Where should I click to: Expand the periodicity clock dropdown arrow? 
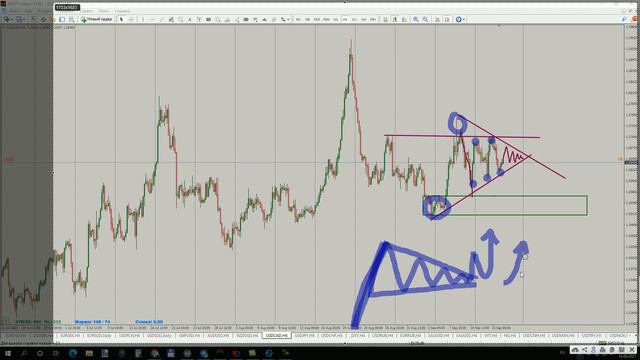(464, 19)
